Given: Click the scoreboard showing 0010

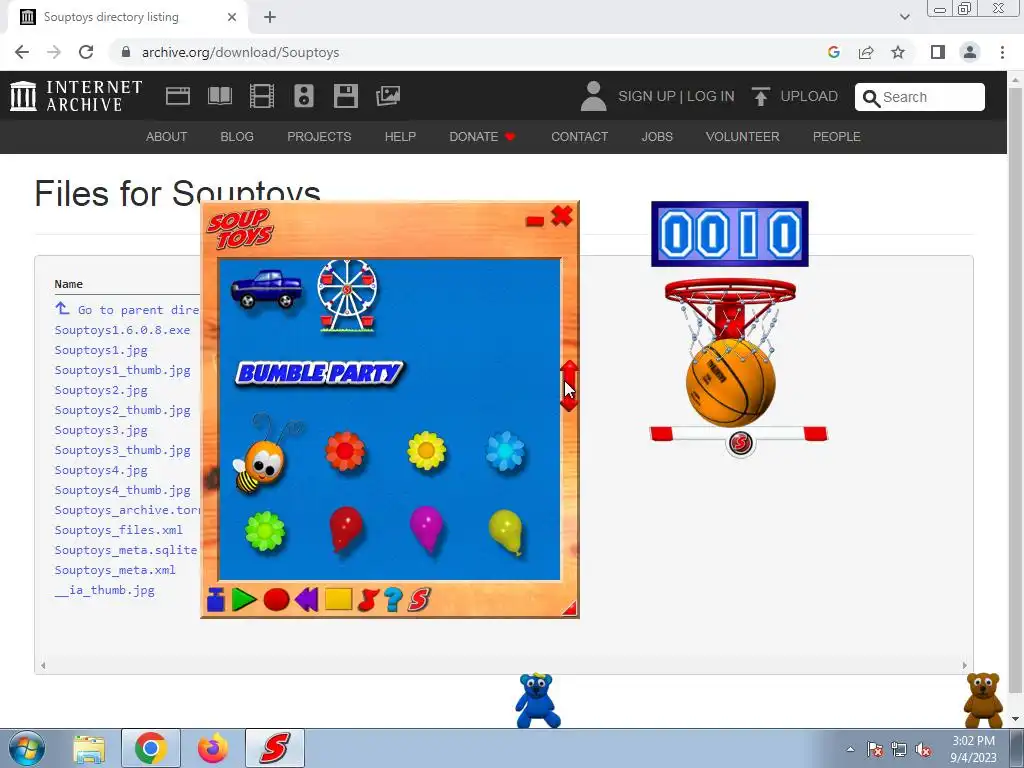Looking at the screenshot, I should pyautogui.click(x=729, y=234).
